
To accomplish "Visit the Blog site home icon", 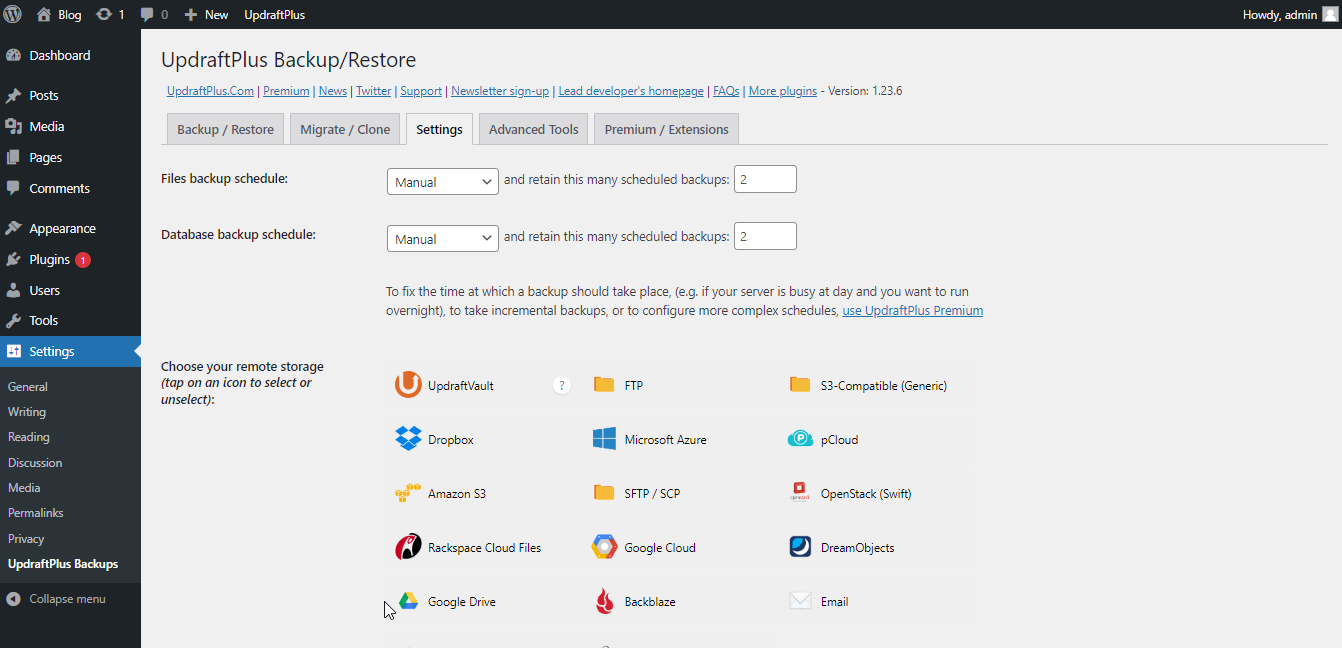I will [43, 14].
